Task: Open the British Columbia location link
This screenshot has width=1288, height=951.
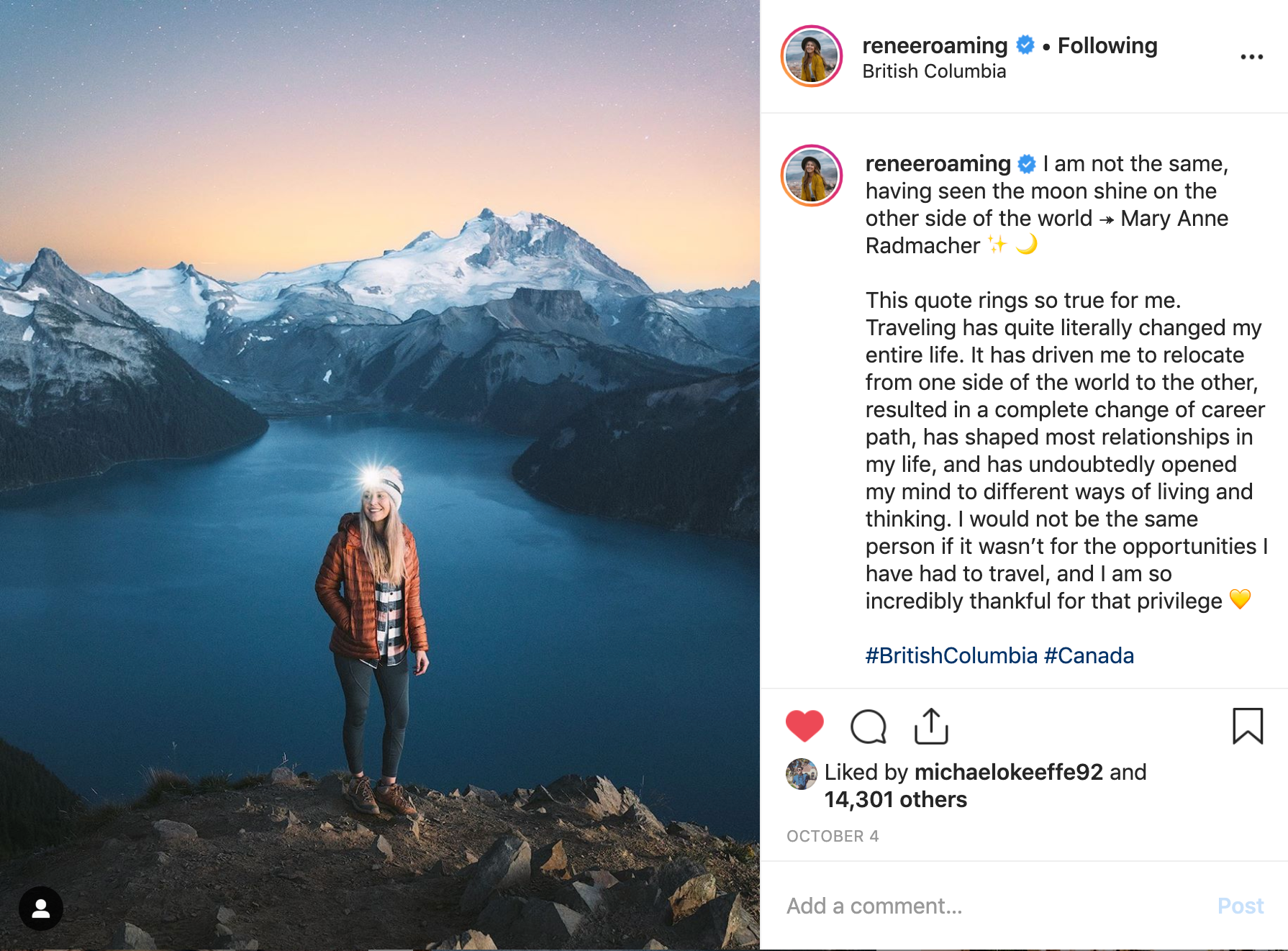Action: tap(933, 71)
